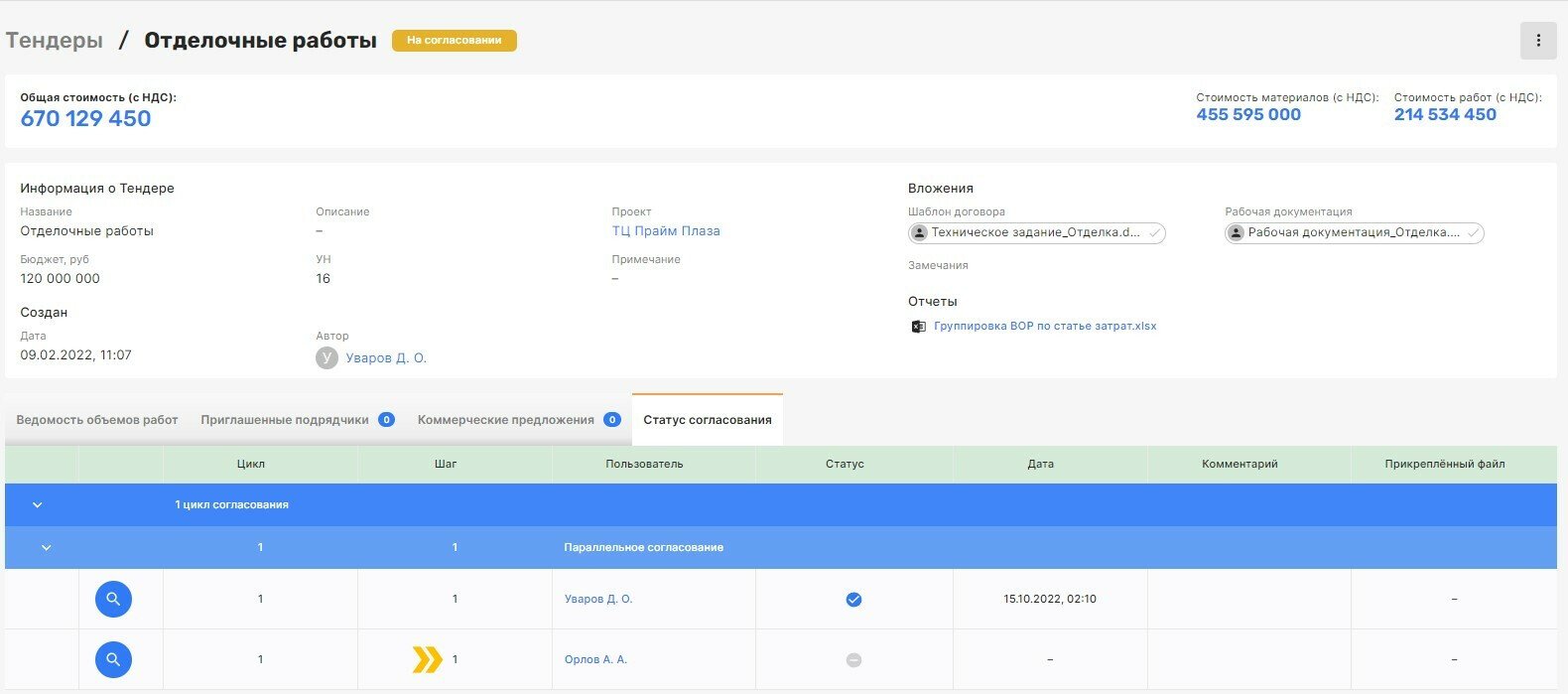1568x694 pixels.
Task: Open the Приглашенные подрядчики tab
Action: point(285,420)
